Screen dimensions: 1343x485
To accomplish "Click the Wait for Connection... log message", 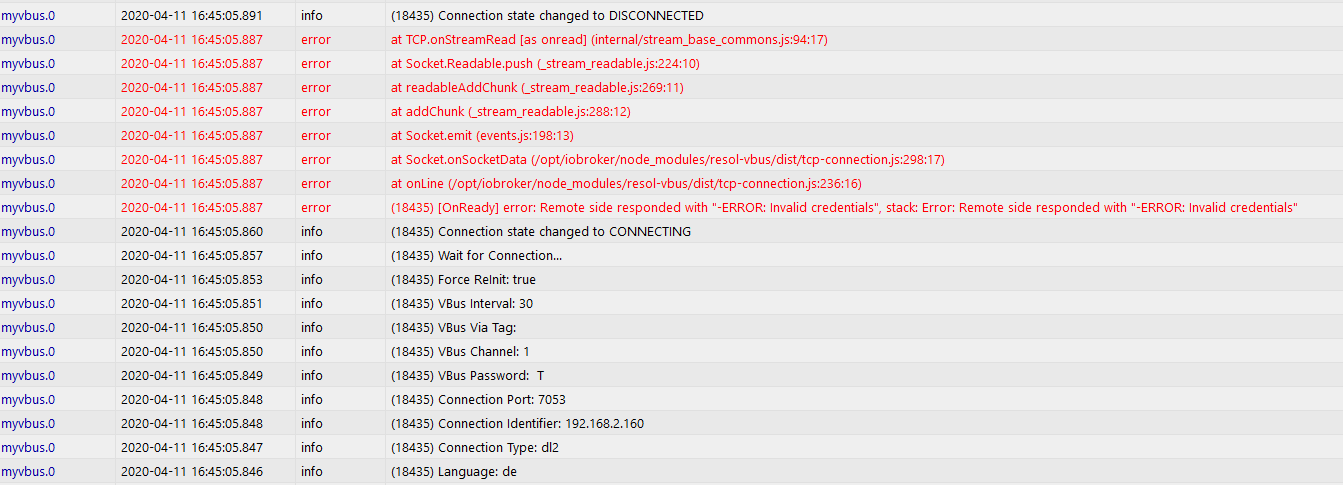I will point(476,256).
